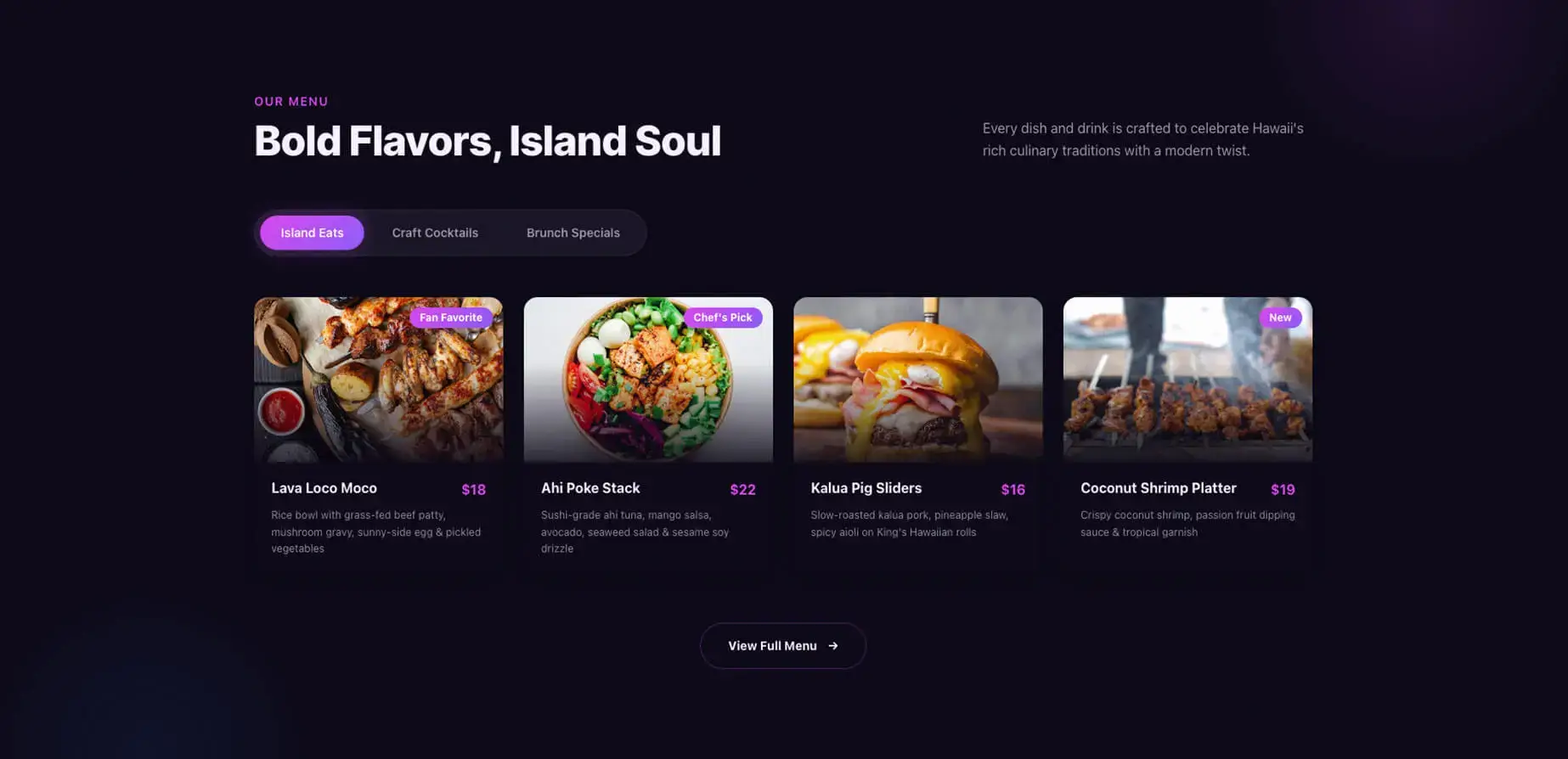Click the Kalua Pig Sliders title
The height and width of the screenshot is (759, 1568).
click(866, 488)
